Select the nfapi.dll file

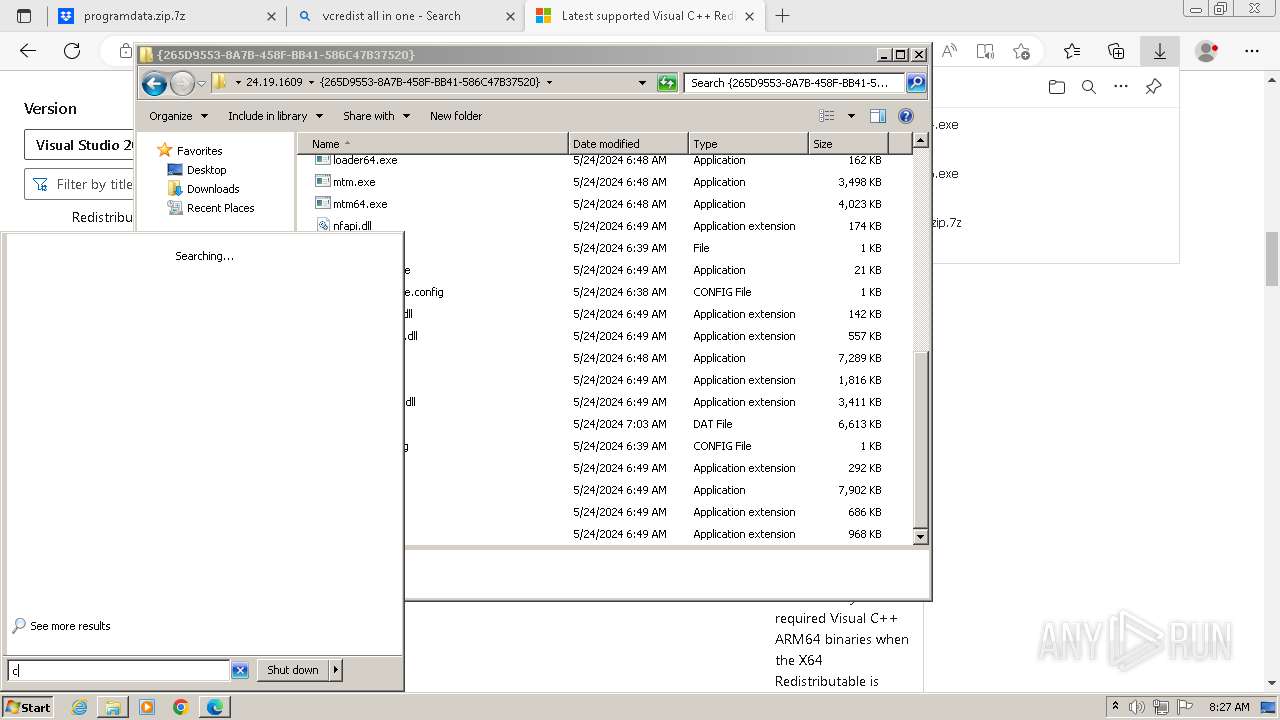point(352,226)
